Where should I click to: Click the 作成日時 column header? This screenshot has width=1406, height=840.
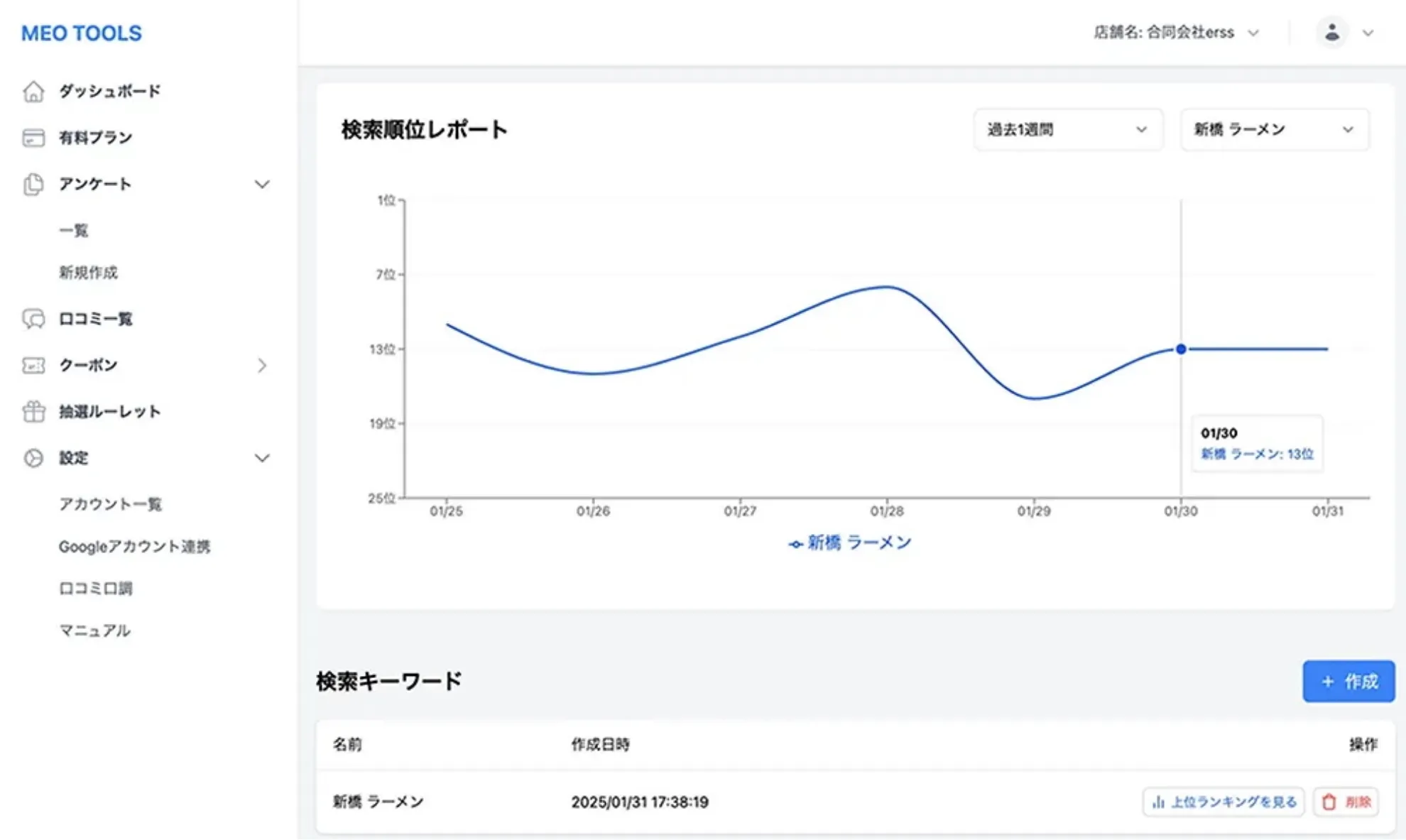(x=601, y=745)
